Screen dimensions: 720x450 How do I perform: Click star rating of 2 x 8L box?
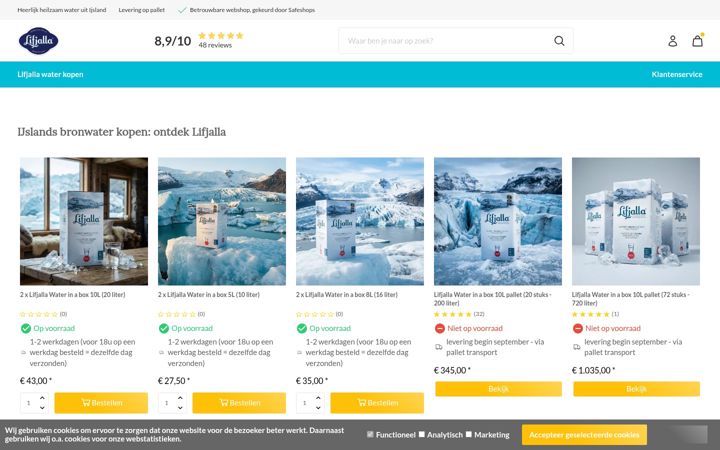tap(315, 314)
